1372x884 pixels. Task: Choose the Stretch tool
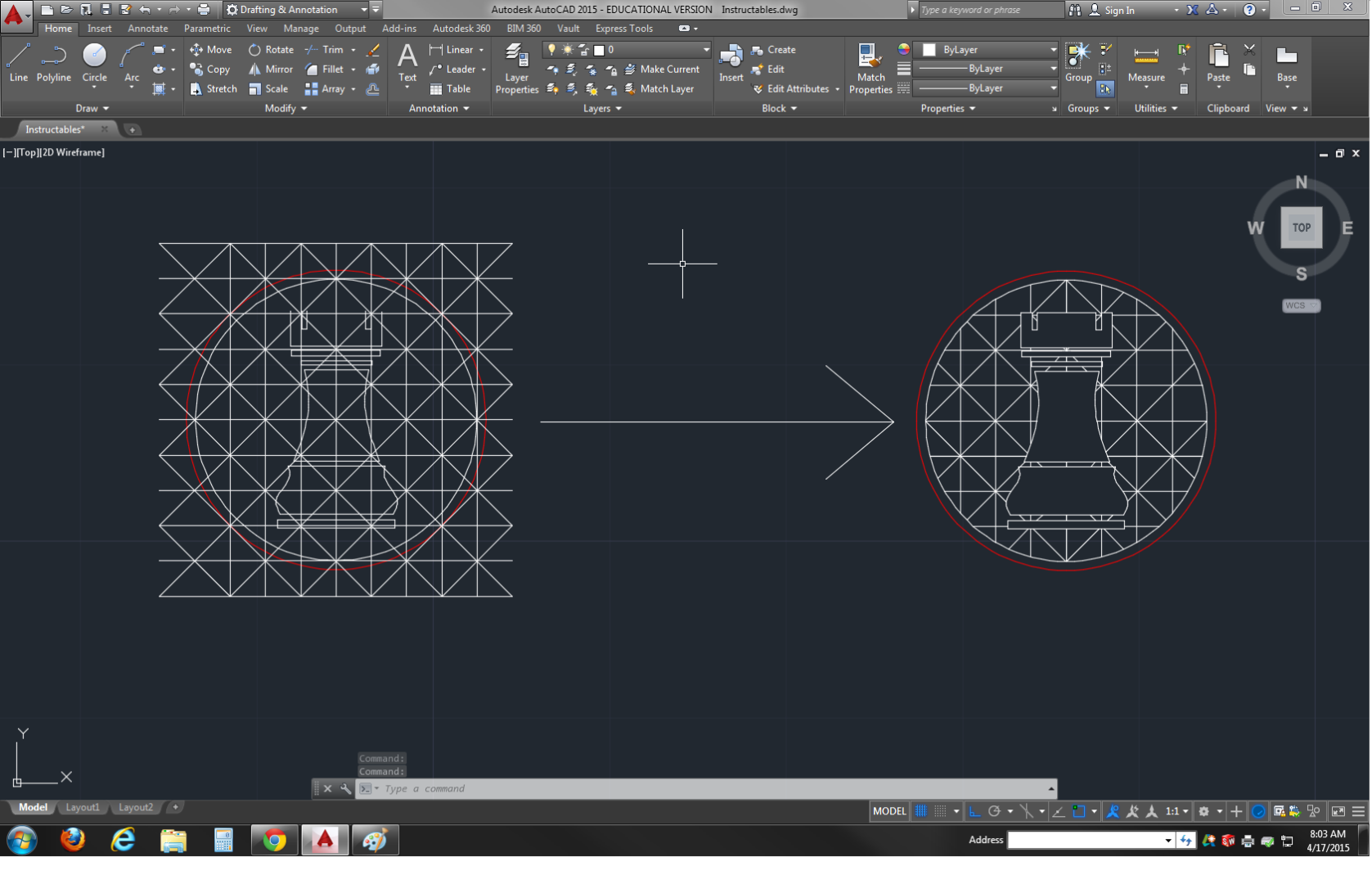(x=214, y=89)
